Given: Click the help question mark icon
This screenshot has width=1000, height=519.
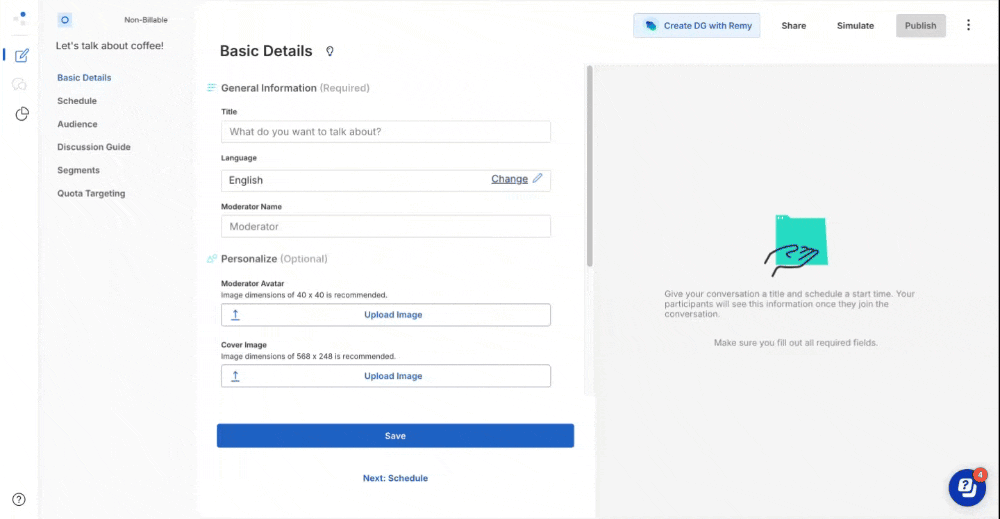Looking at the screenshot, I should (x=19, y=499).
